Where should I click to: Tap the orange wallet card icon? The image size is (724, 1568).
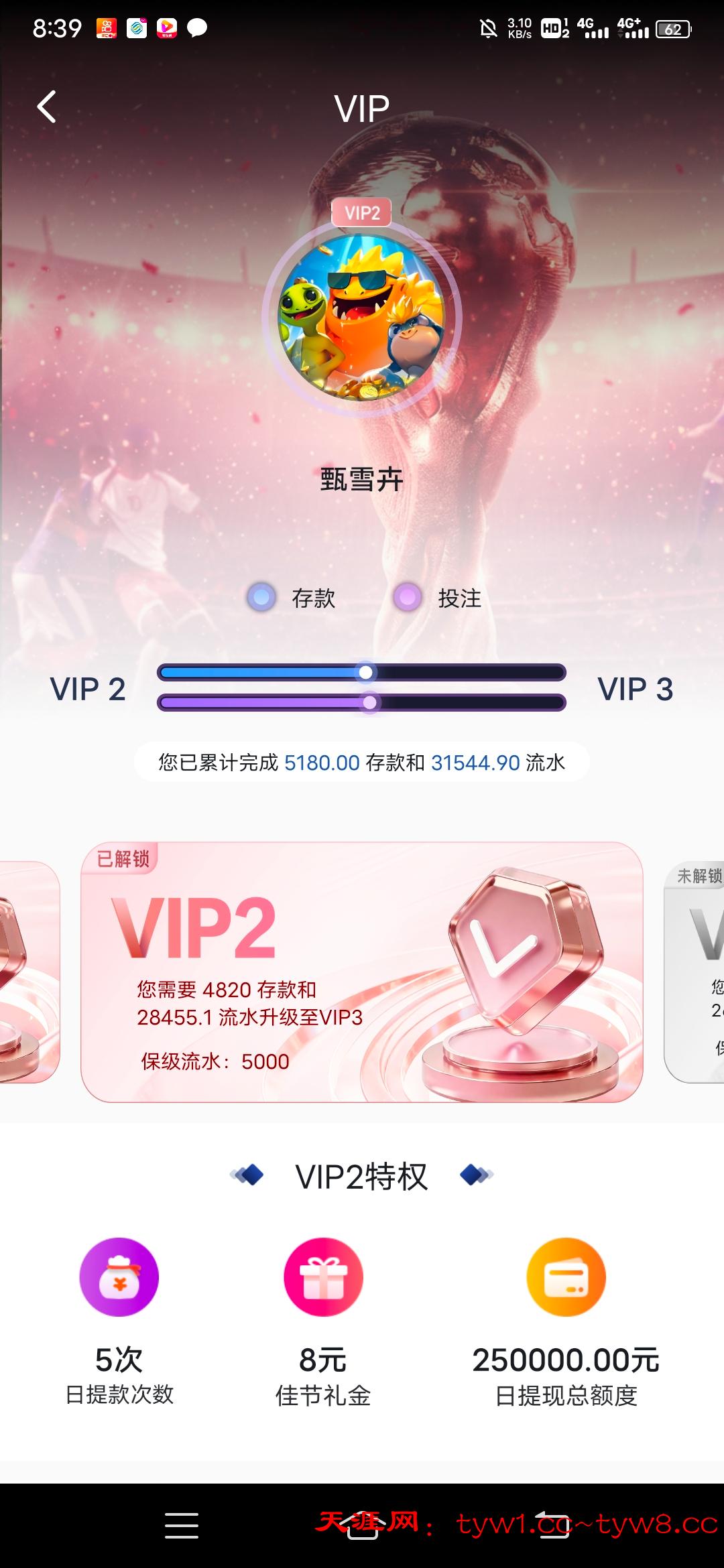(x=566, y=1277)
